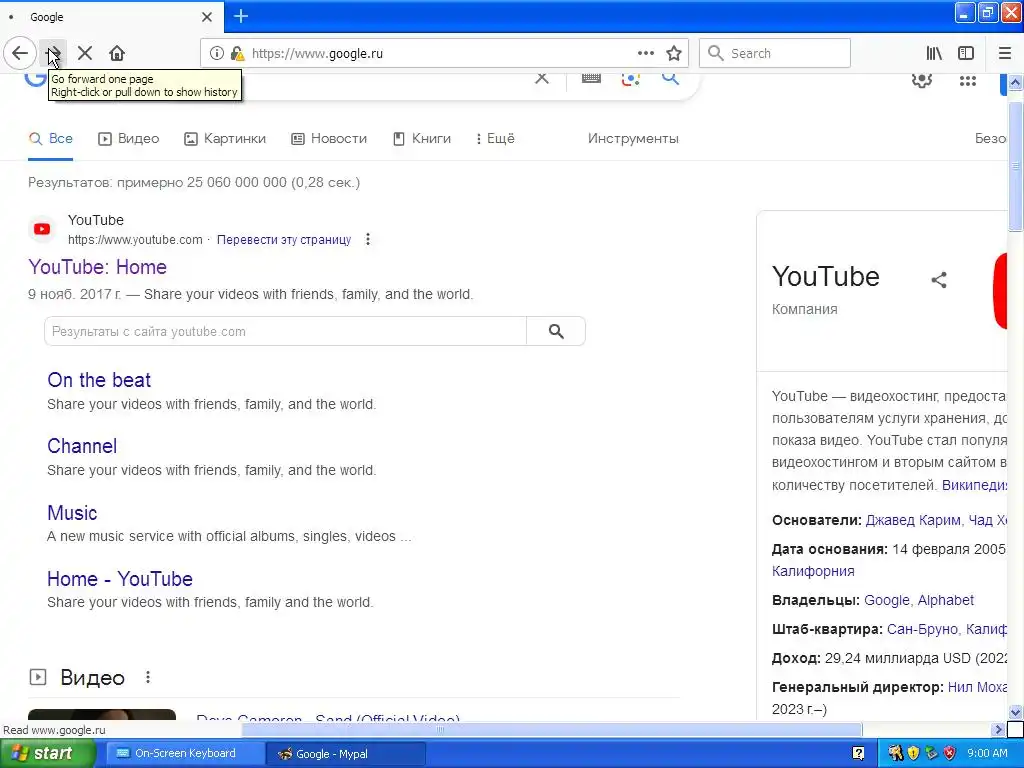
Task: Open the video thumbnail under Видео
Action: click(102, 714)
